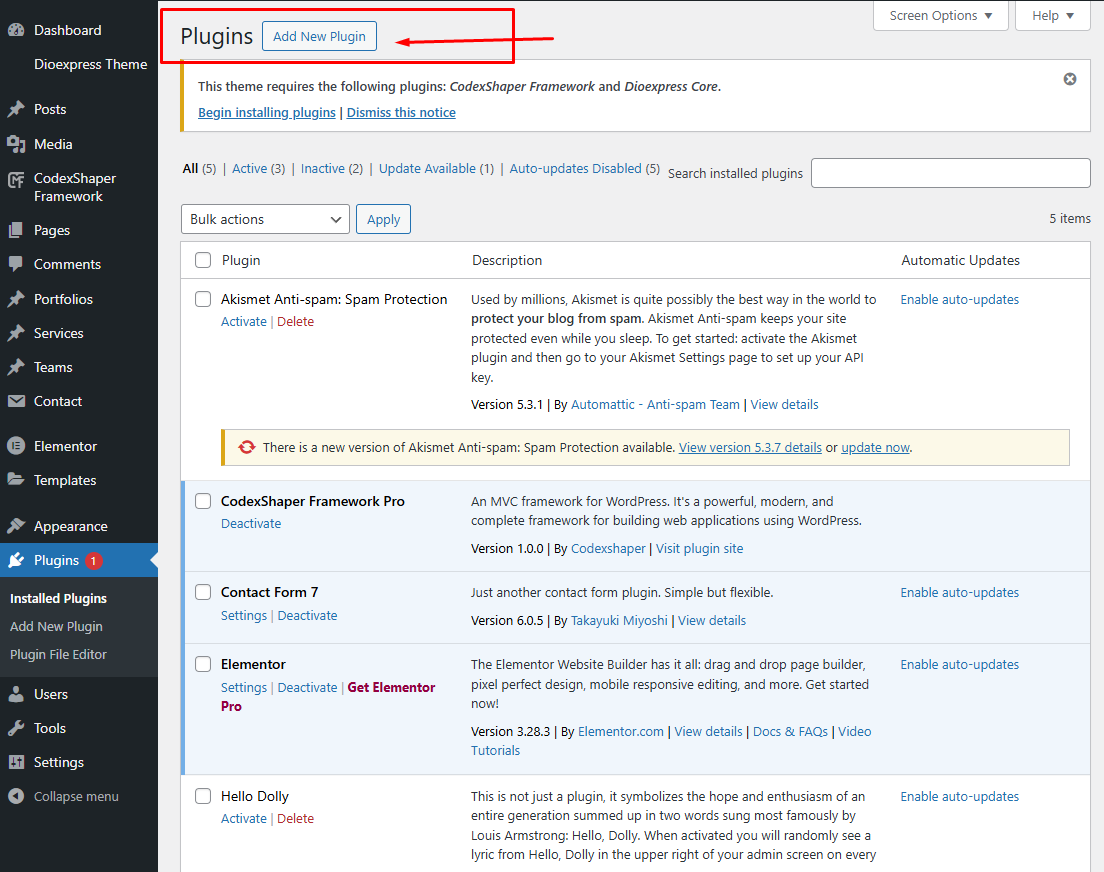Click the Tools wrench icon
The image size is (1104, 872).
(16, 728)
